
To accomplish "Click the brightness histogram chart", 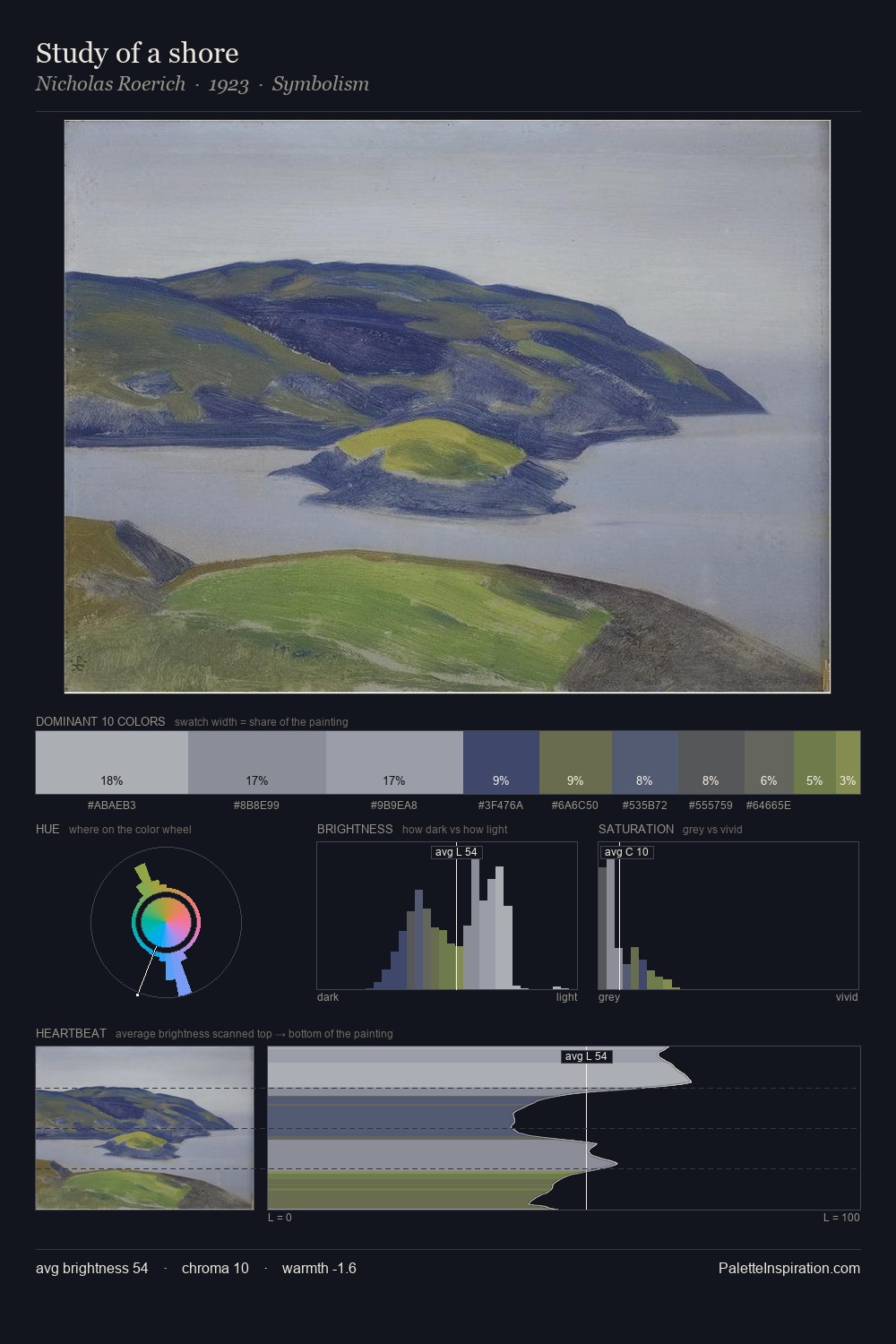I will [x=447, y=916].
